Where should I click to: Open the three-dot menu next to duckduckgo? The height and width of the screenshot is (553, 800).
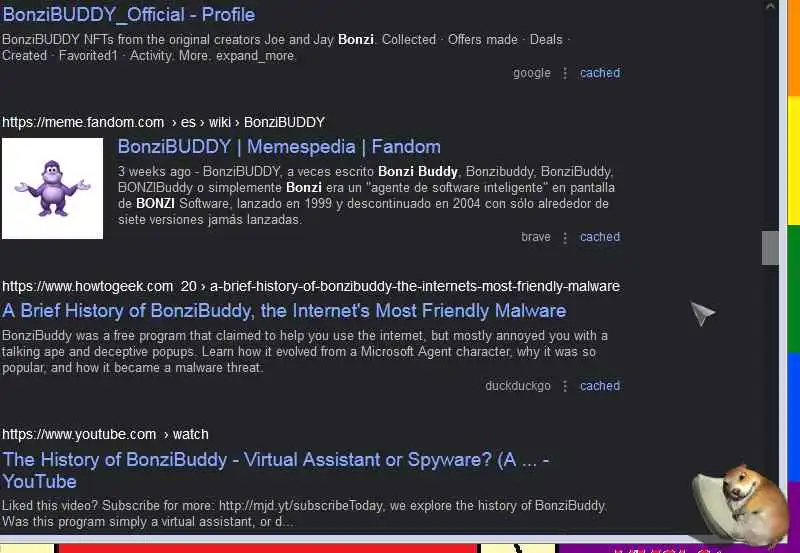coord(565,386)
